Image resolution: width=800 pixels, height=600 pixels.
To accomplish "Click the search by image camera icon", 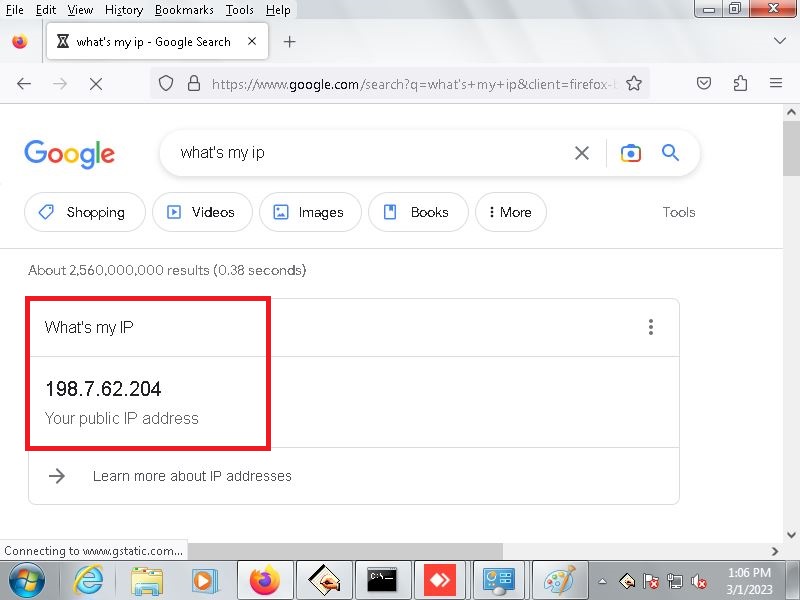I will coord(630,153).
